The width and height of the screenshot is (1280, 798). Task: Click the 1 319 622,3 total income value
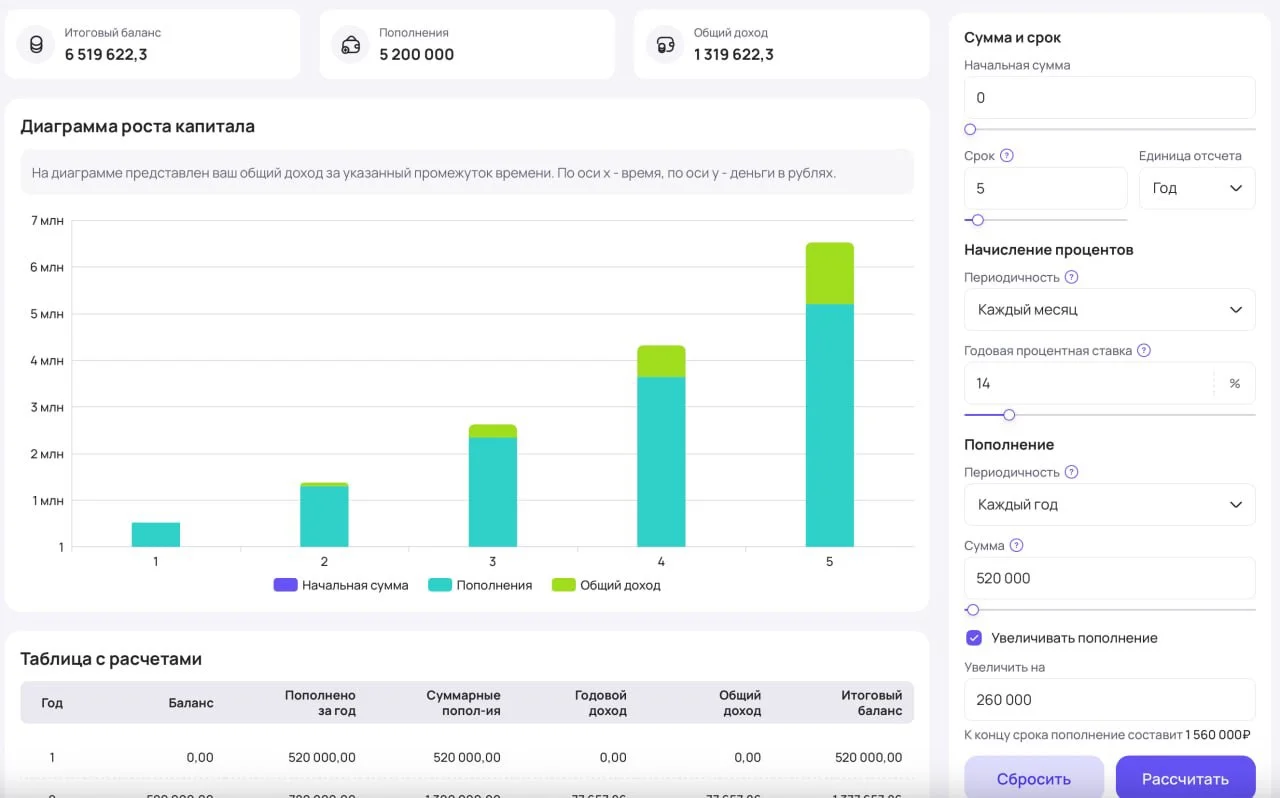(x=733, y=54)
